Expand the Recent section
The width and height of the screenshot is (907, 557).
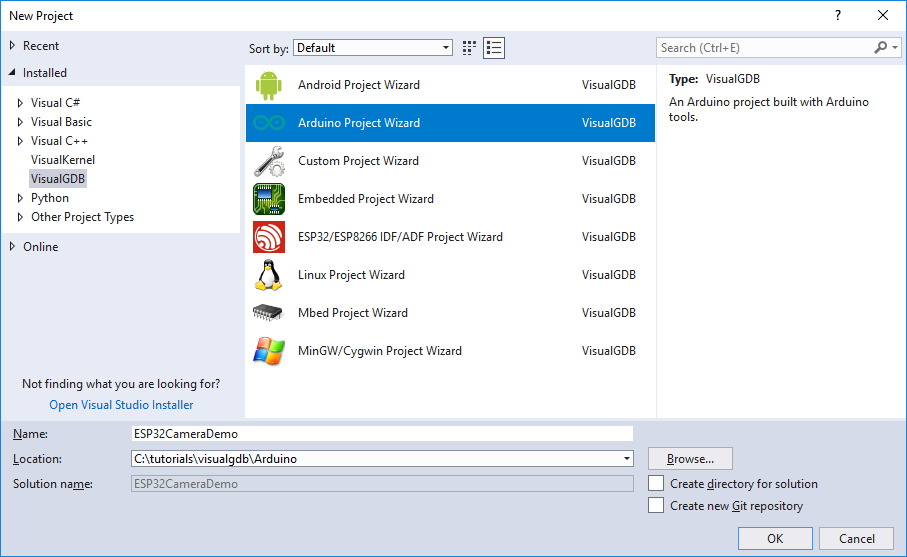[12, 45]
